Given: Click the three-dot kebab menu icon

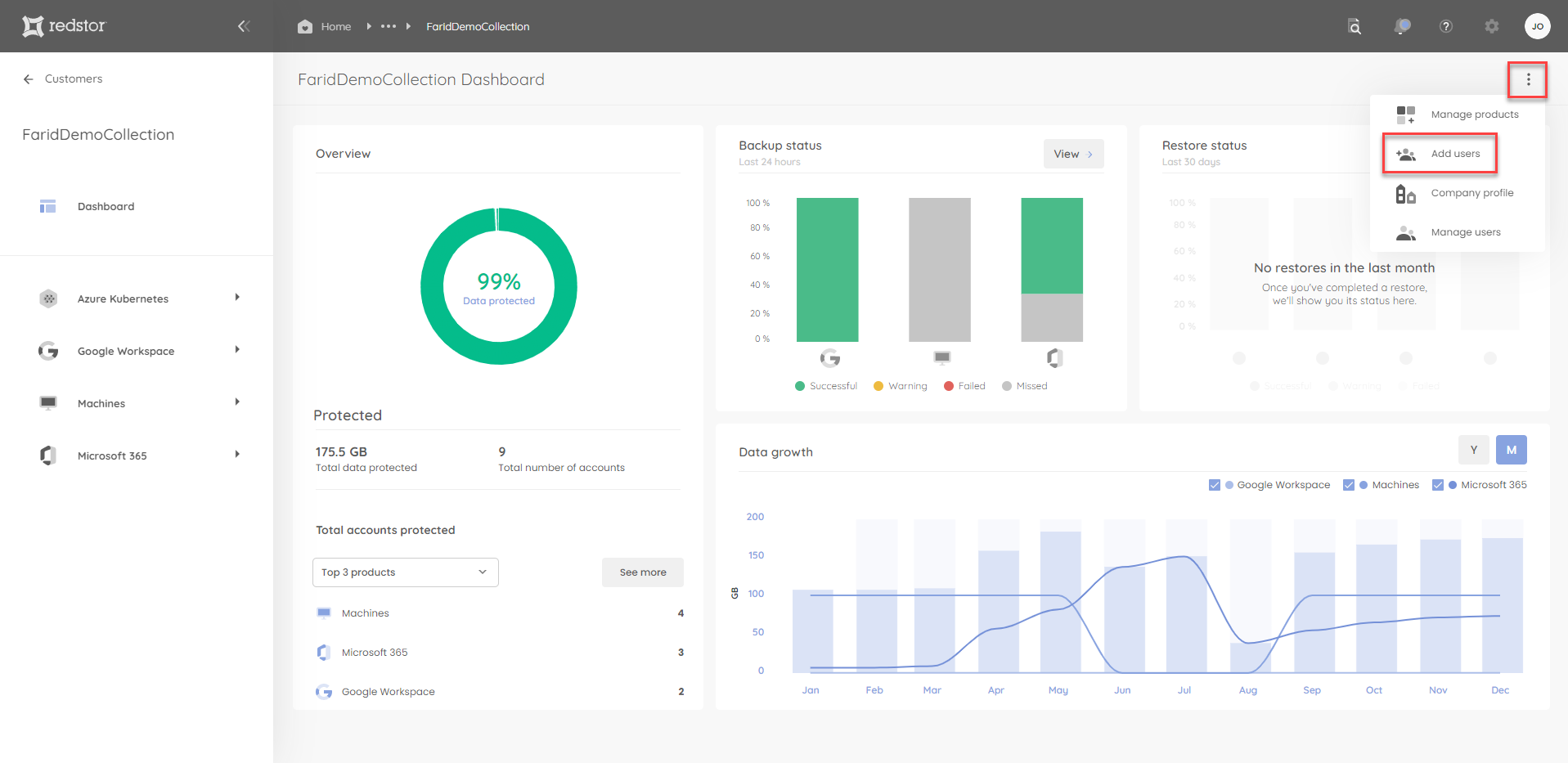Looking at the screenshot, I should pos(1528,79).
